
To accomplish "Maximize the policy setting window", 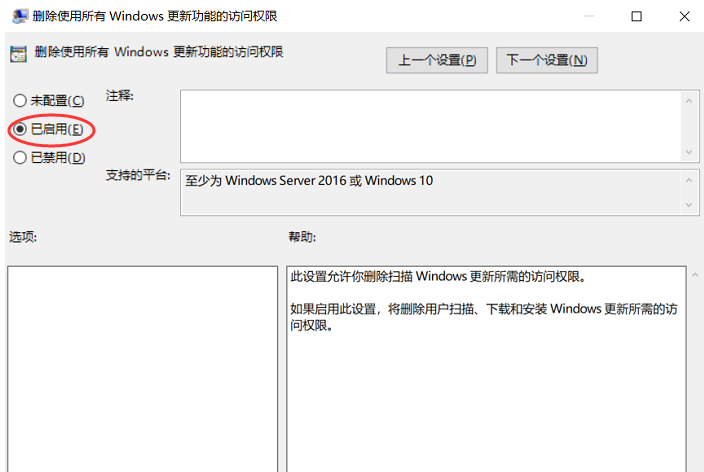I will (x=637, y=16).
